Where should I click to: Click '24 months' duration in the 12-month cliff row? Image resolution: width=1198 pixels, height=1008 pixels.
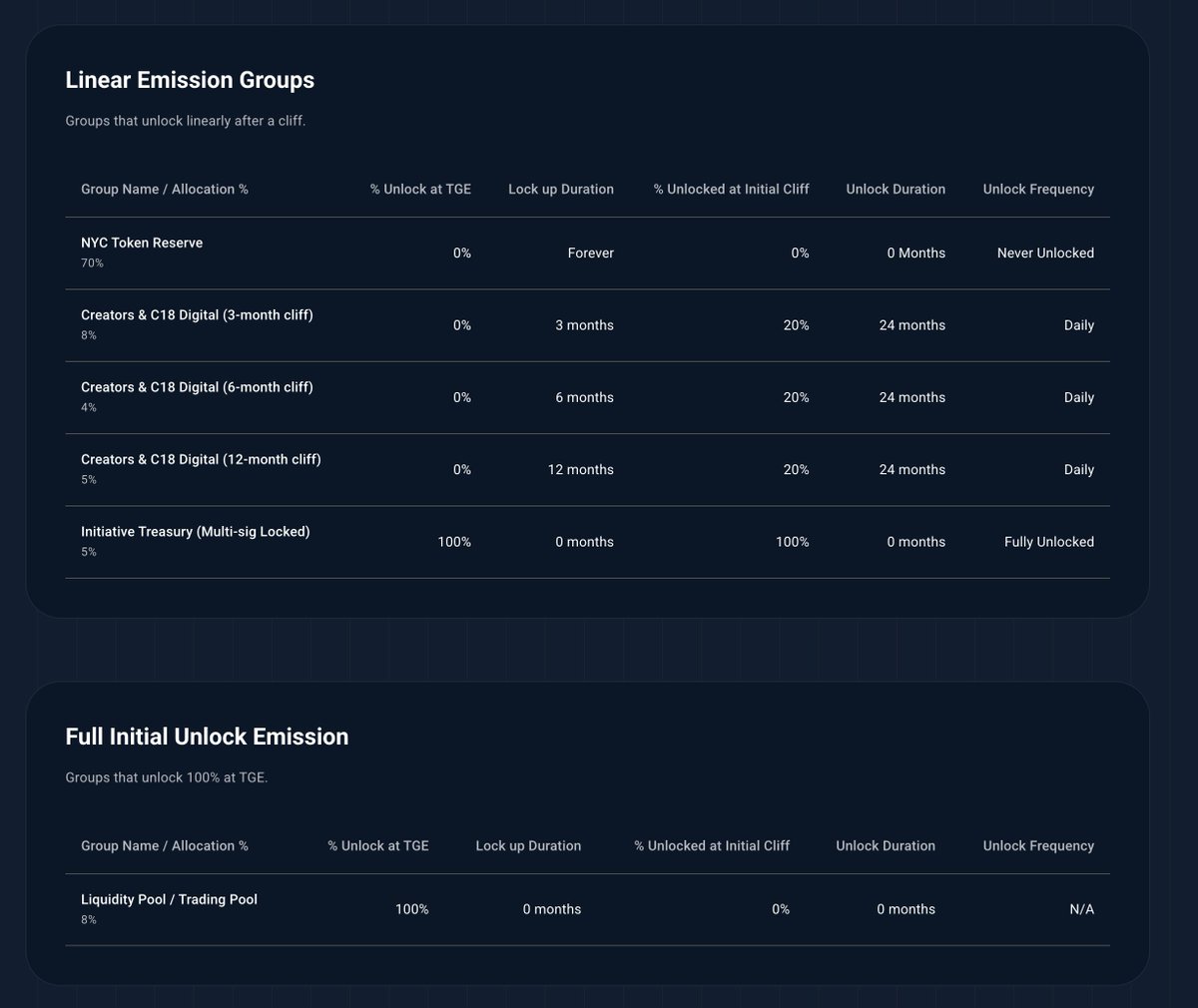coord(911,470)
